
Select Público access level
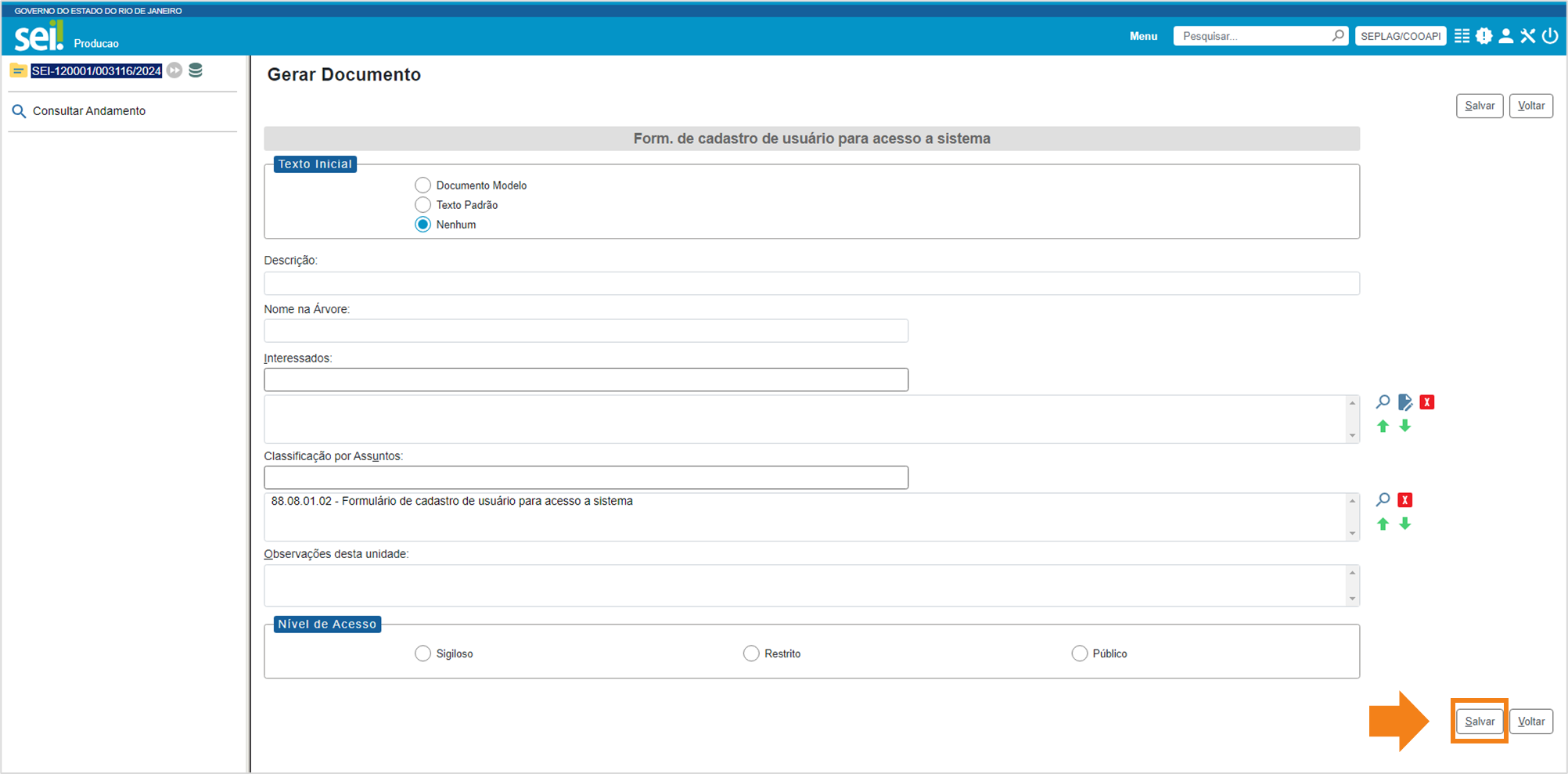[x=1079, y=653]
